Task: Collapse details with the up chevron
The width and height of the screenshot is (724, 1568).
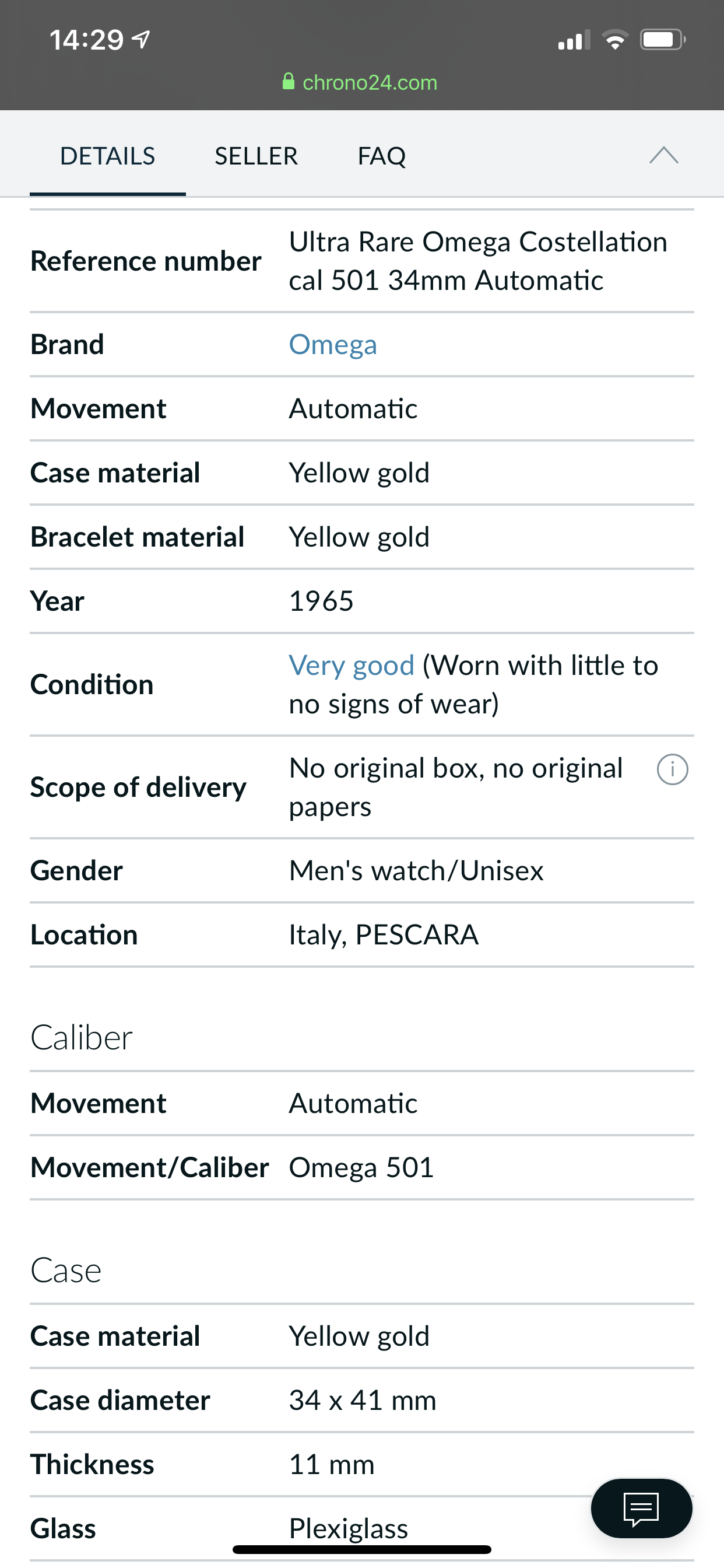Action: click(663, 156)
